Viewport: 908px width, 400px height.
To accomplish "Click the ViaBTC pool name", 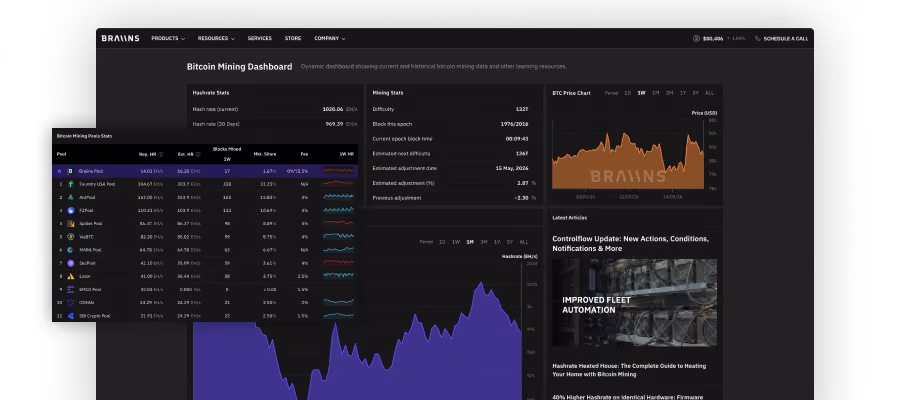I will click(x=86, y=237).
